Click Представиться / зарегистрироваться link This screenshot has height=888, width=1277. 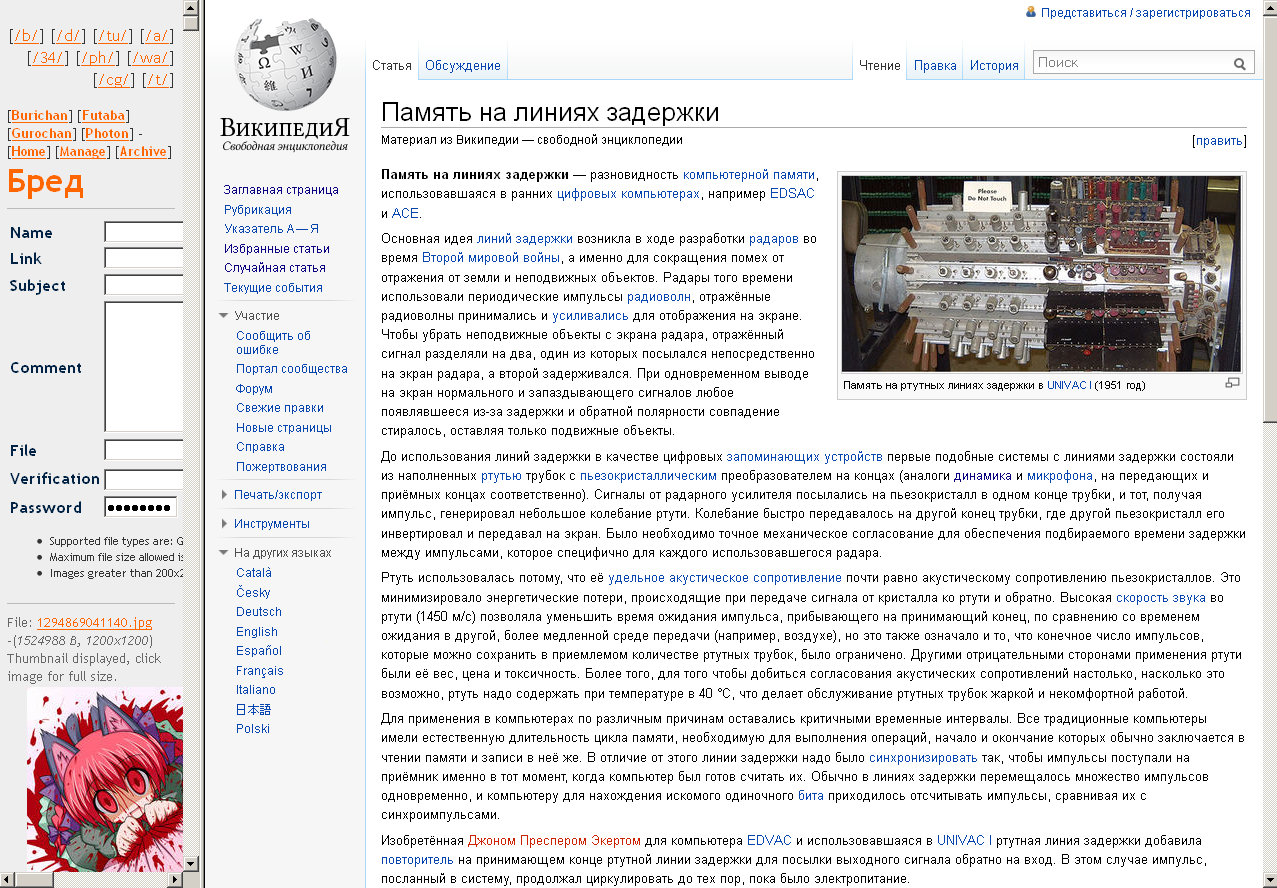1146,13
